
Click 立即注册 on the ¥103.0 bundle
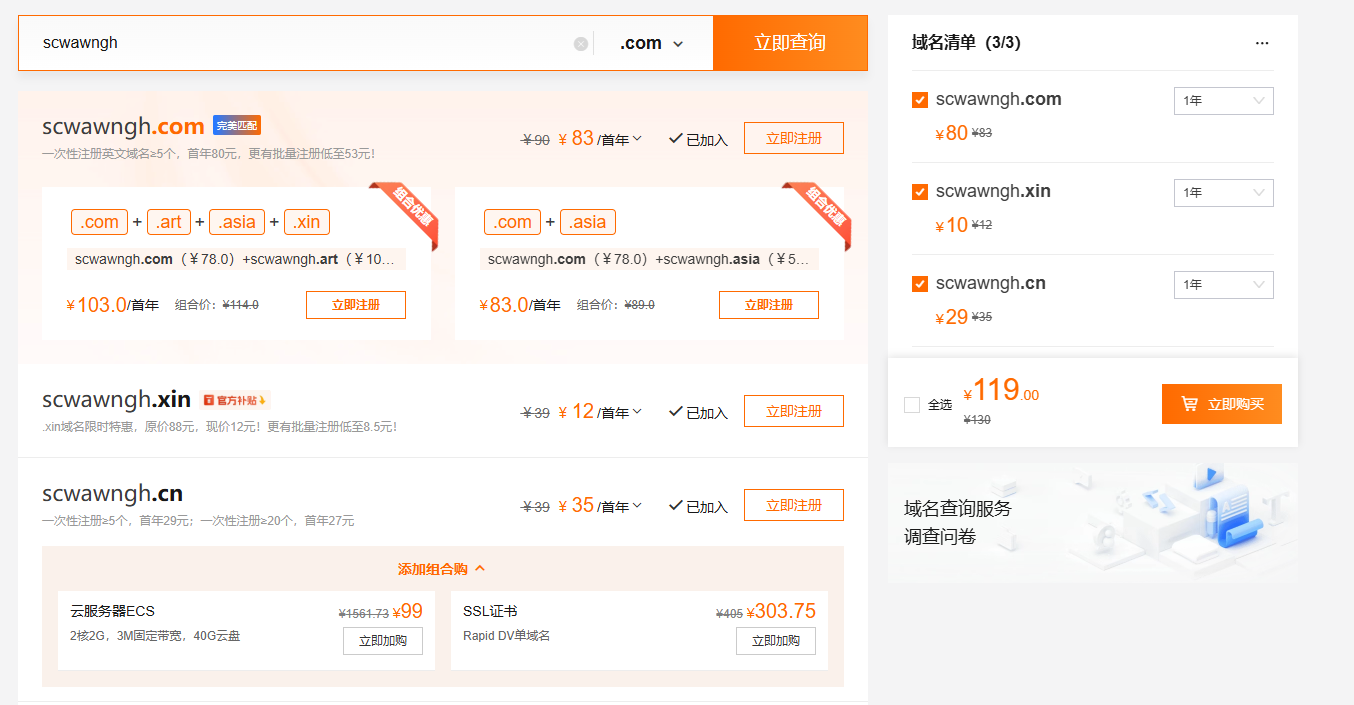pyautogui.click(x=356, y=305)
